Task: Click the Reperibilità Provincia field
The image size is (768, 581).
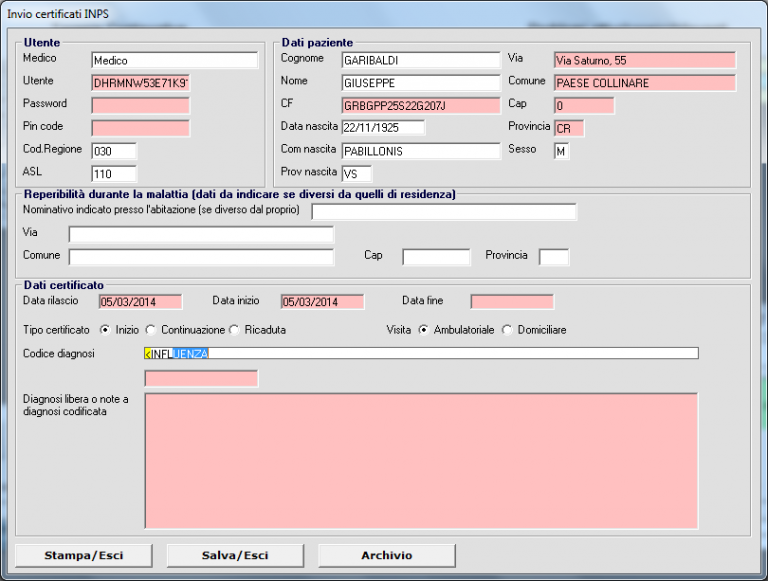Action: coord(554,257)
